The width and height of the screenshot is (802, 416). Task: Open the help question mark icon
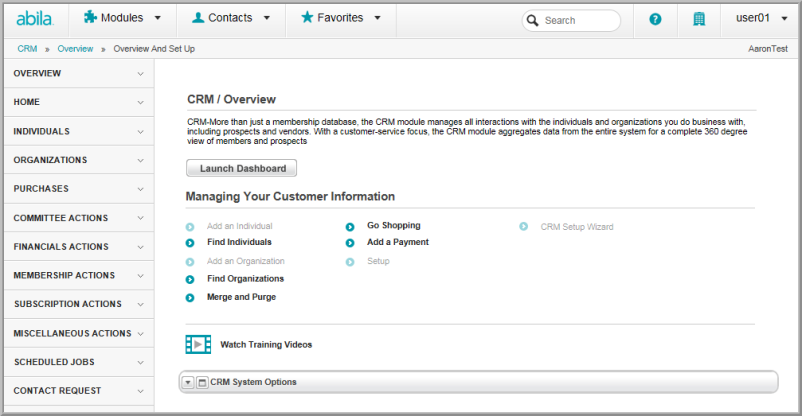pyautogui.click(x=655, y=19)
